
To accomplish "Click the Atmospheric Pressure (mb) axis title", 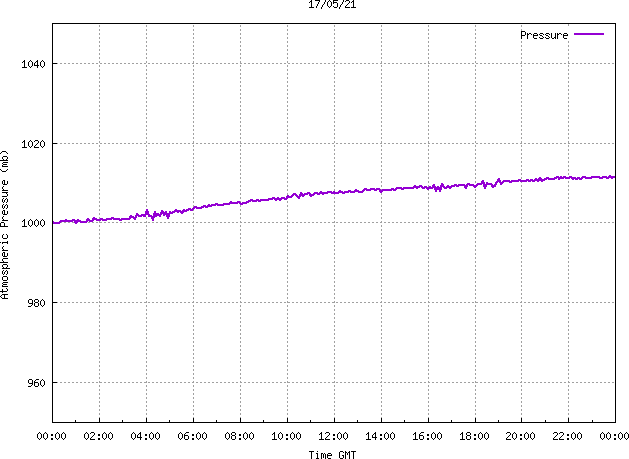I will [5, 225].
